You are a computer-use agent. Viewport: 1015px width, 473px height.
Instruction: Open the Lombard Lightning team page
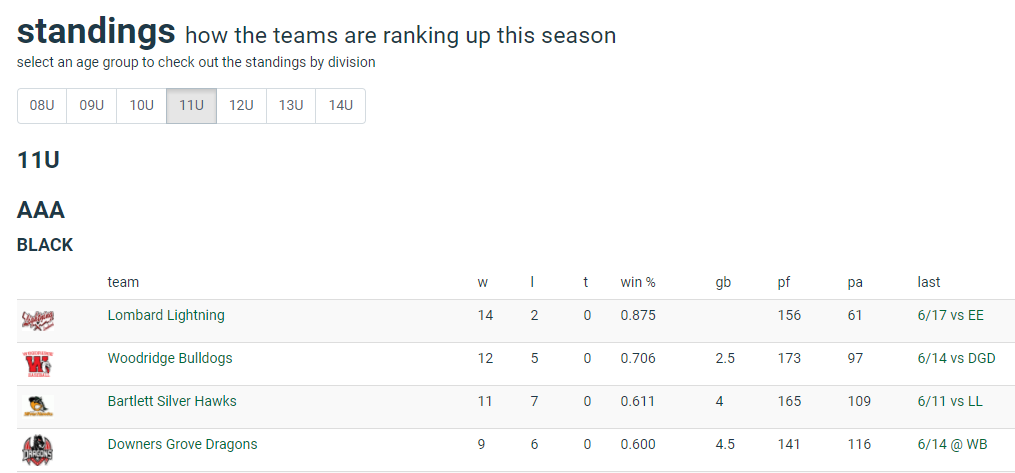[x=166, y=315]
